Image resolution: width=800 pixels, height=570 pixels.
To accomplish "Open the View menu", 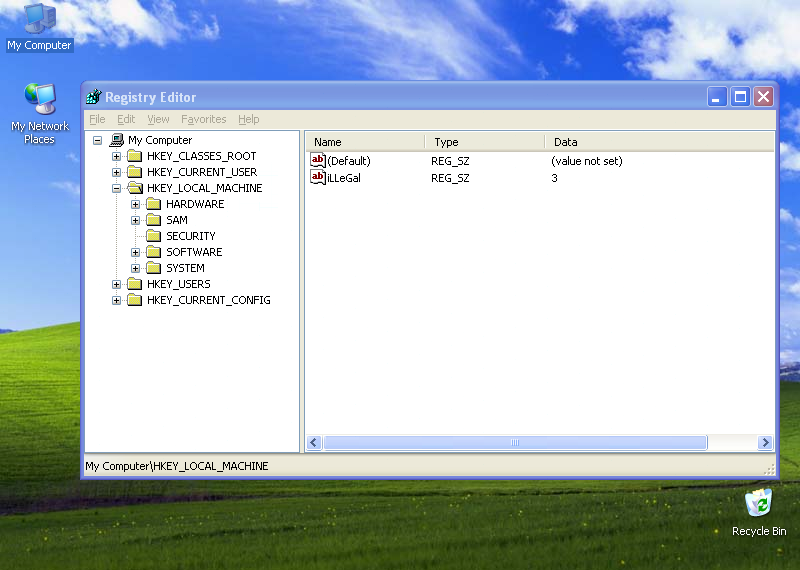I will pos(158,119).
